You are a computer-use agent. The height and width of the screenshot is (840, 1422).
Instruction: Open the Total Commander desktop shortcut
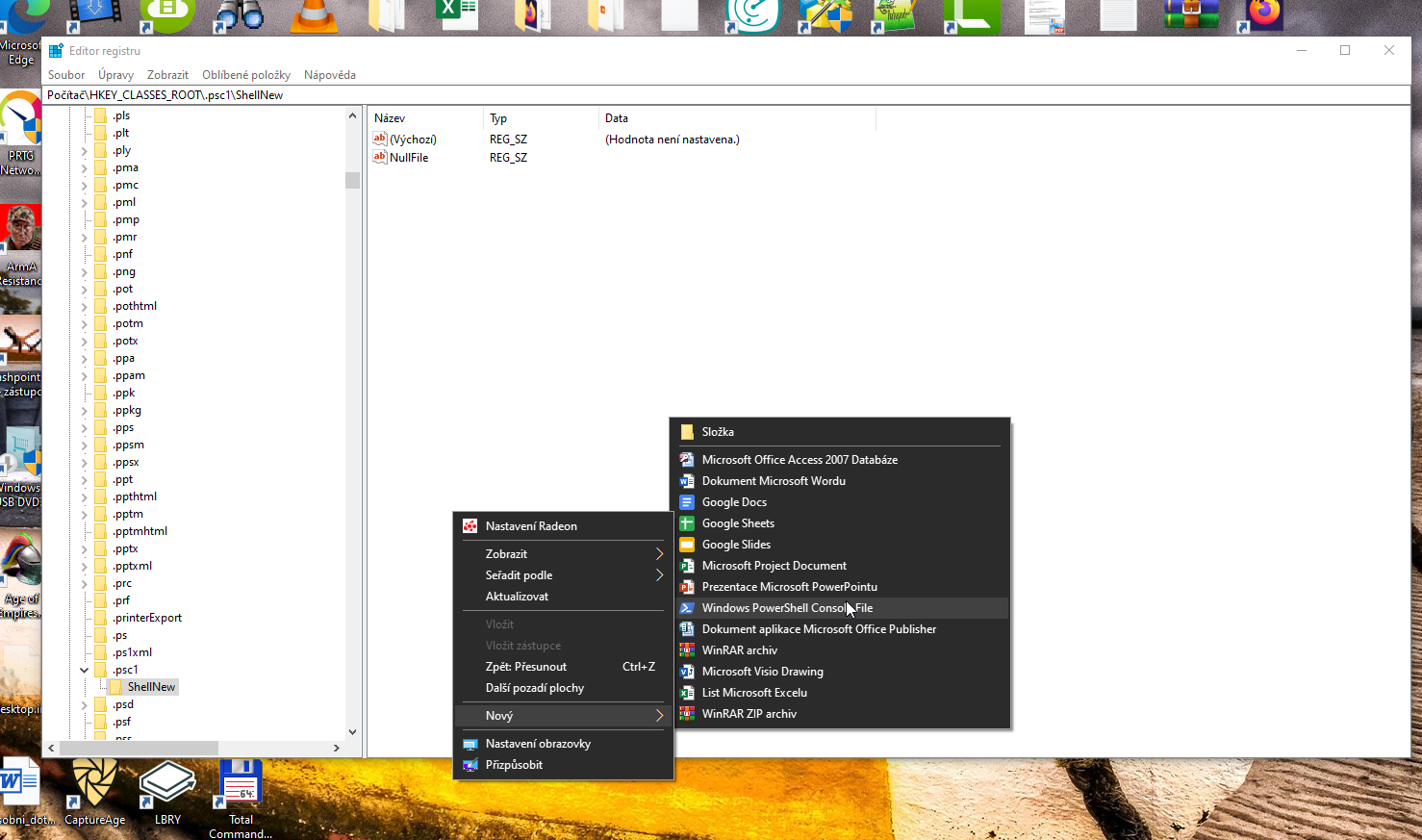[x=241, y=799]
